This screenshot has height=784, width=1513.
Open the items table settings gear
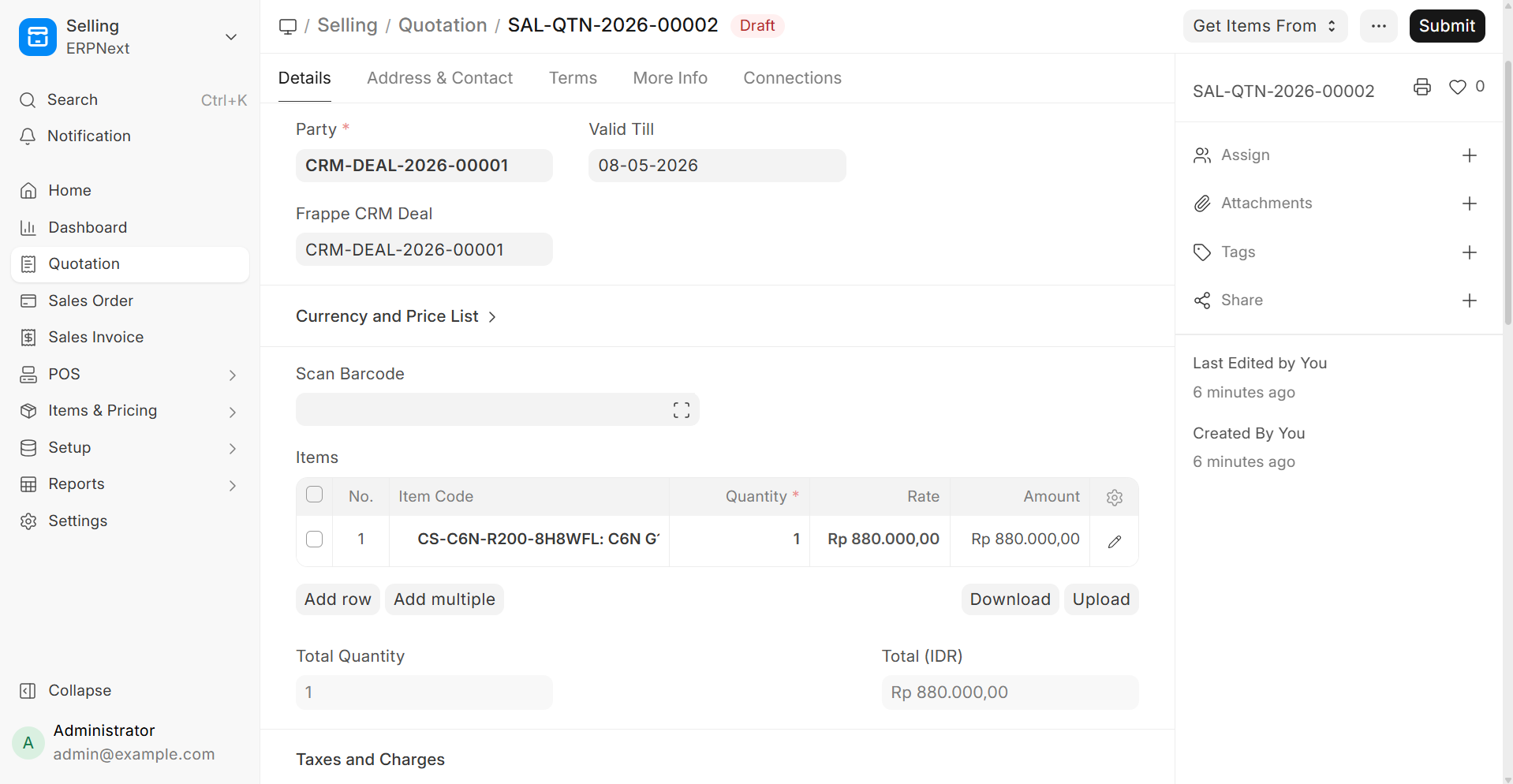(x=1114, y=498)
